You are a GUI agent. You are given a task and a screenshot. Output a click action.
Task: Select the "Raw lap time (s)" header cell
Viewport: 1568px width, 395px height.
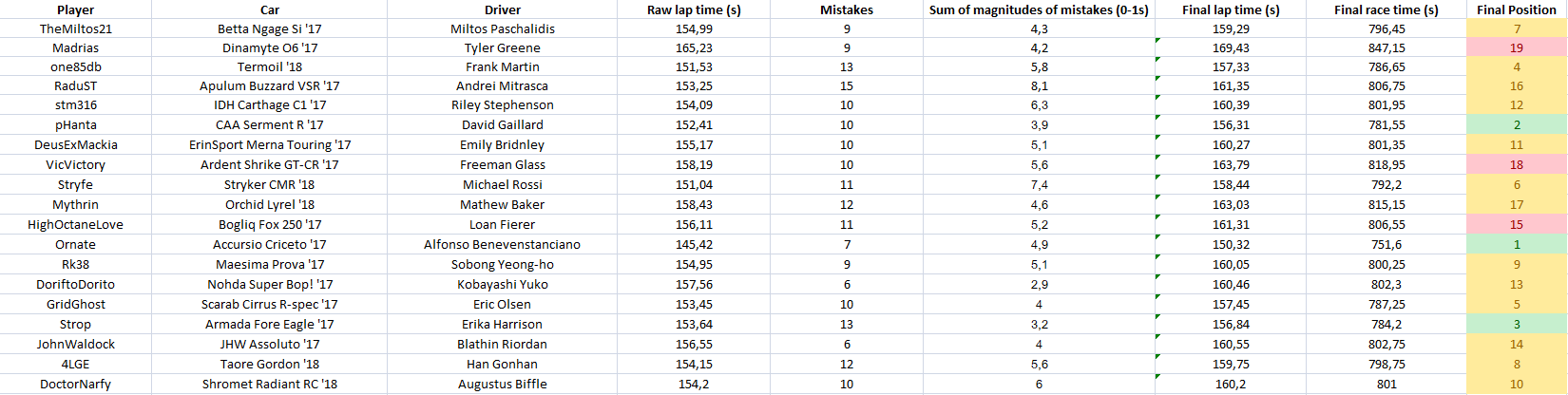click(x=694, y=9)
